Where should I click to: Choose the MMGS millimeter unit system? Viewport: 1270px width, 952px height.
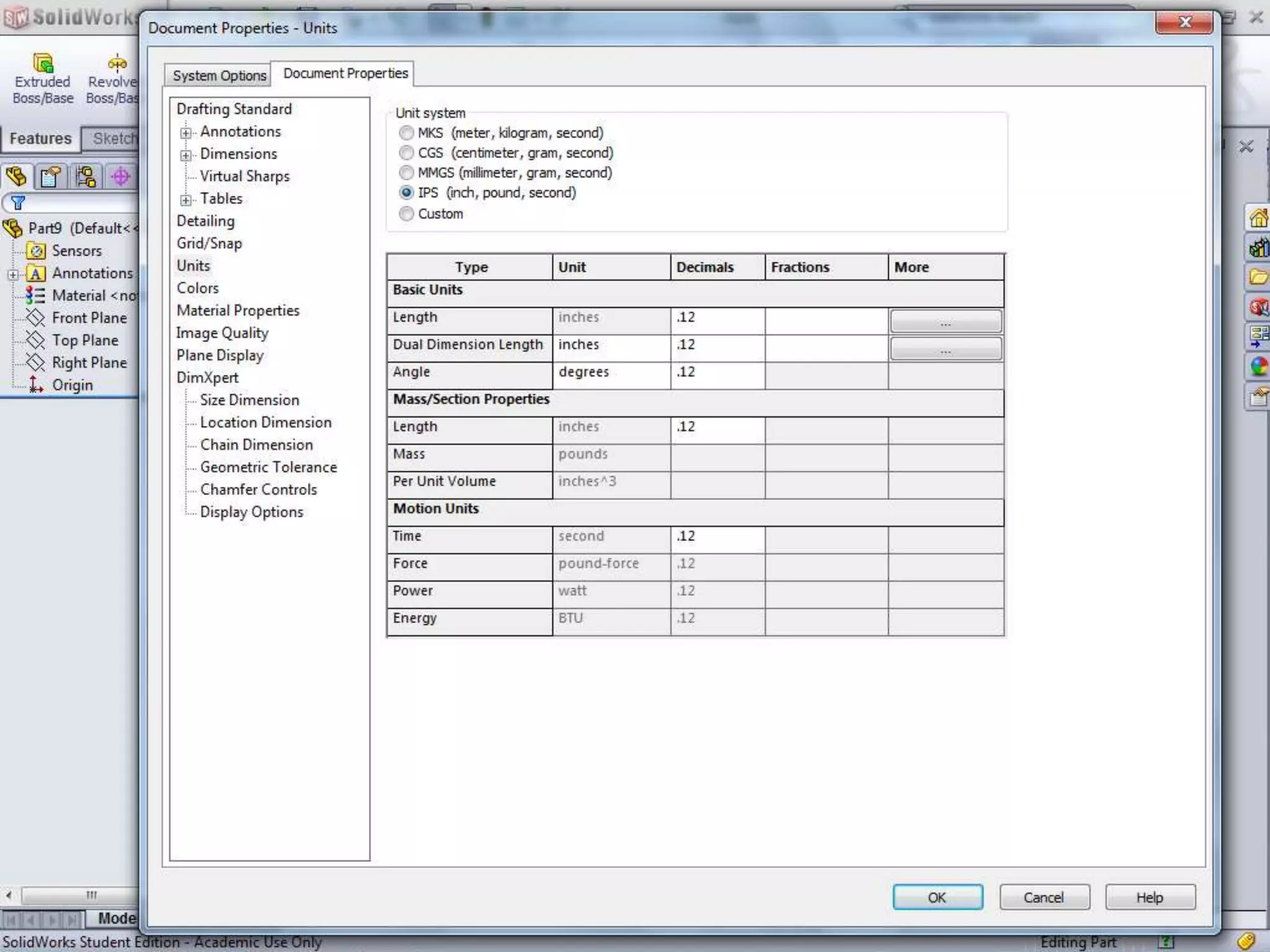pyautogui.click(x=406, y=173)
